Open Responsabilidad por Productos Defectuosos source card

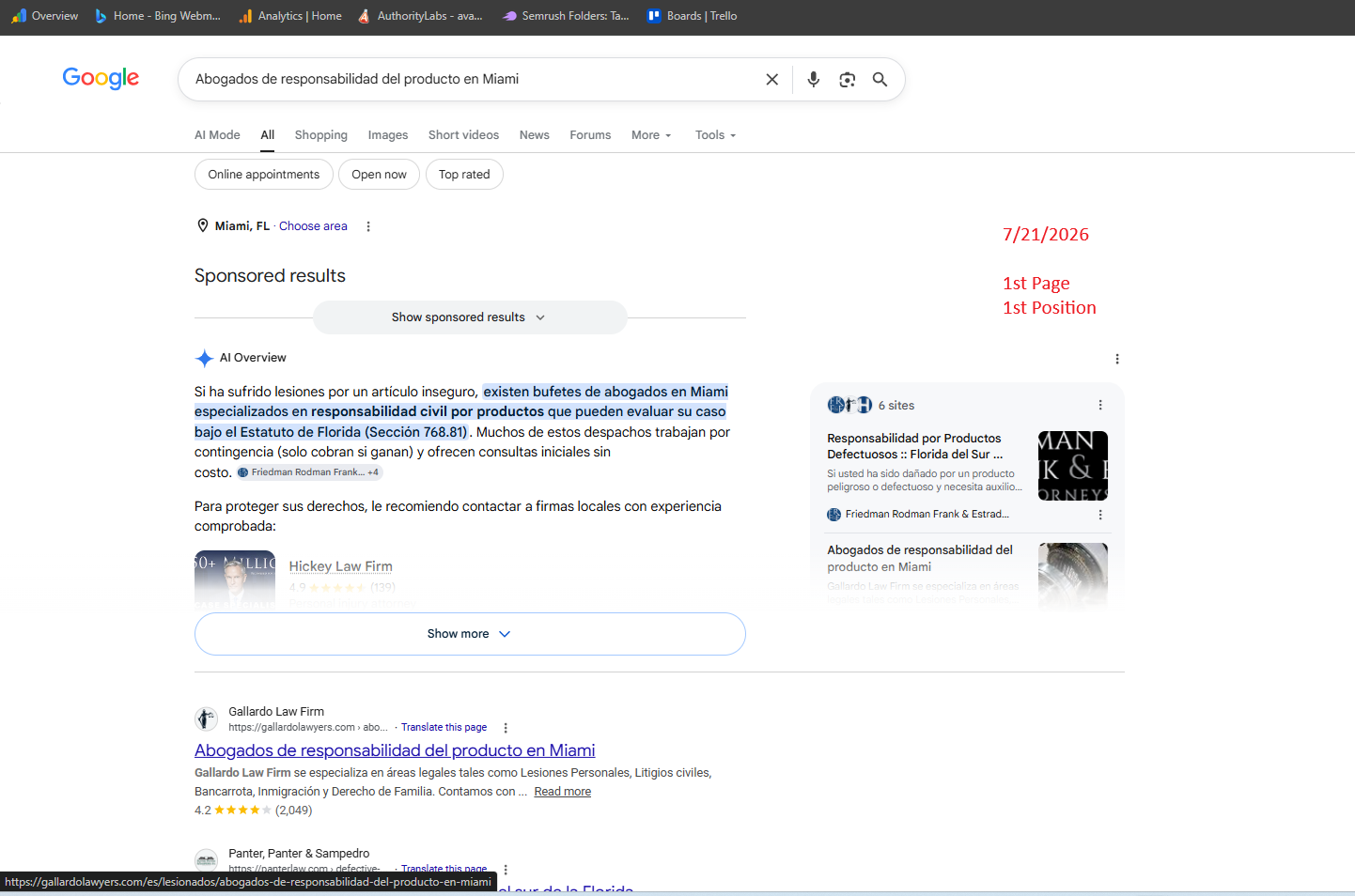(923, 461)
